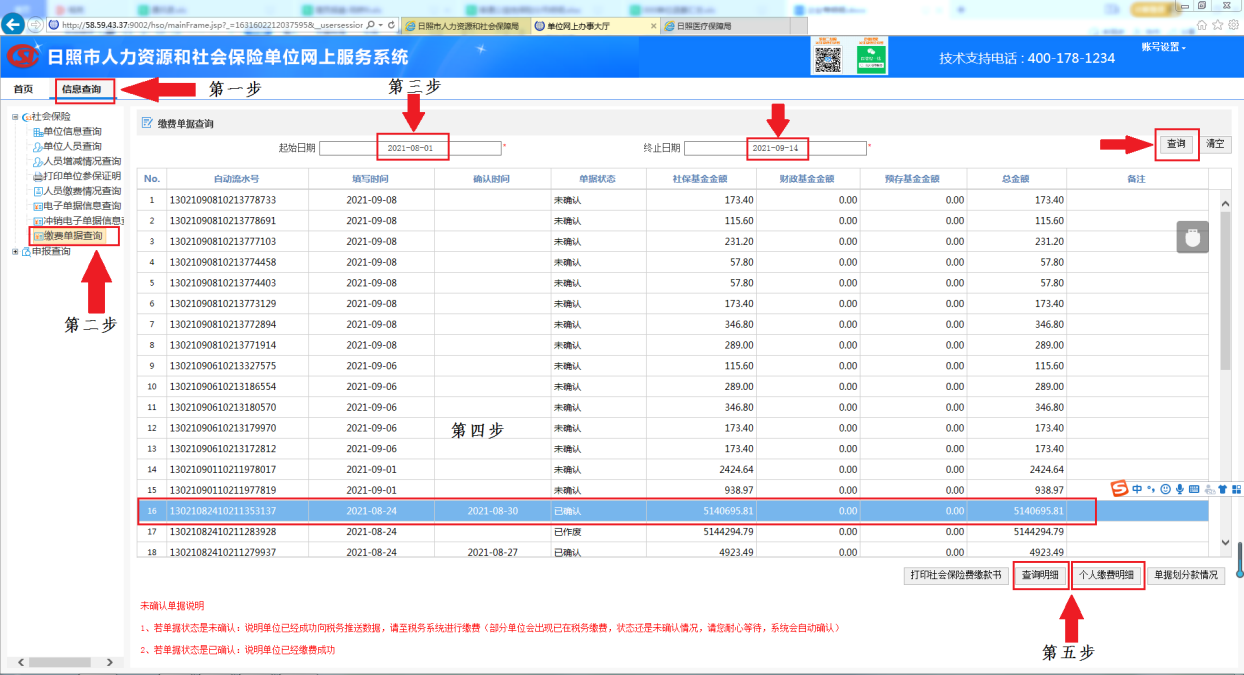This screenshot has height=675, width=1244.
Task: Click table scrollbar down arrow
Action: 1226,542
